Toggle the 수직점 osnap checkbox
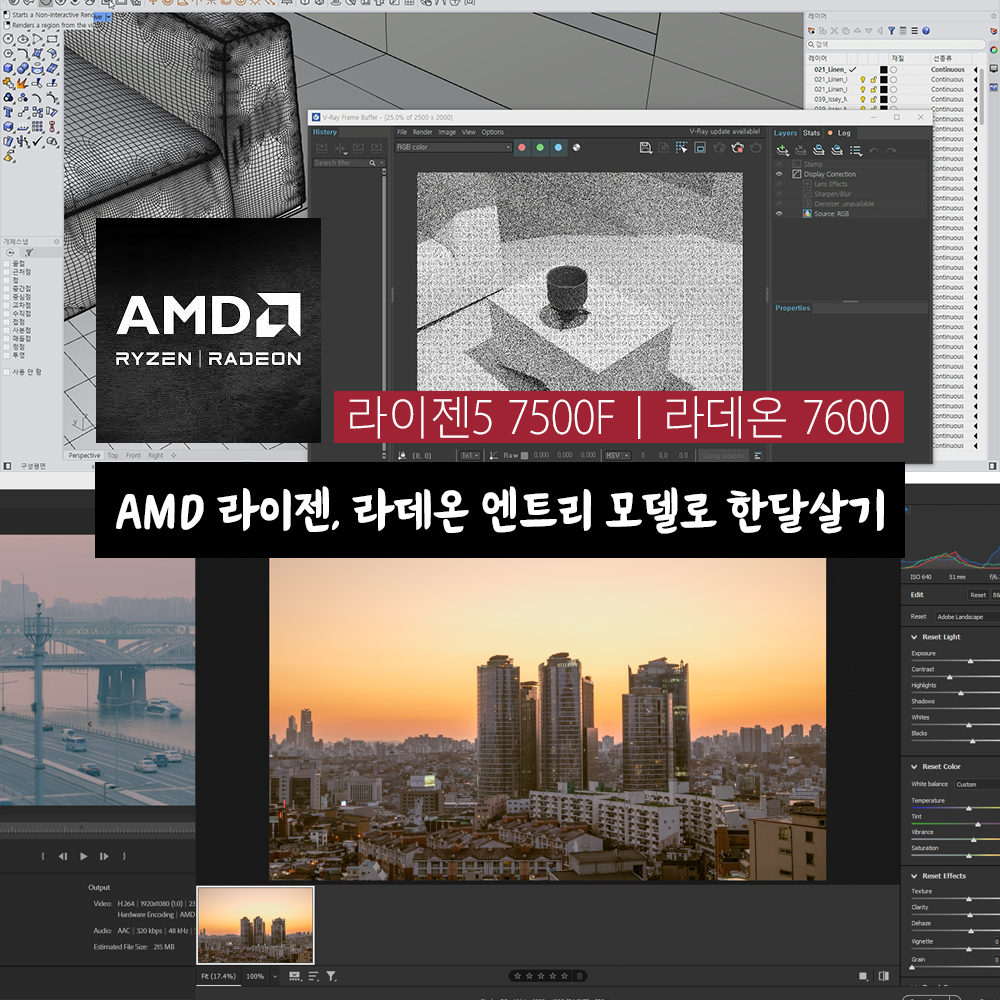The width and height of the screenshot is (1000, 1000). point(6,313)
